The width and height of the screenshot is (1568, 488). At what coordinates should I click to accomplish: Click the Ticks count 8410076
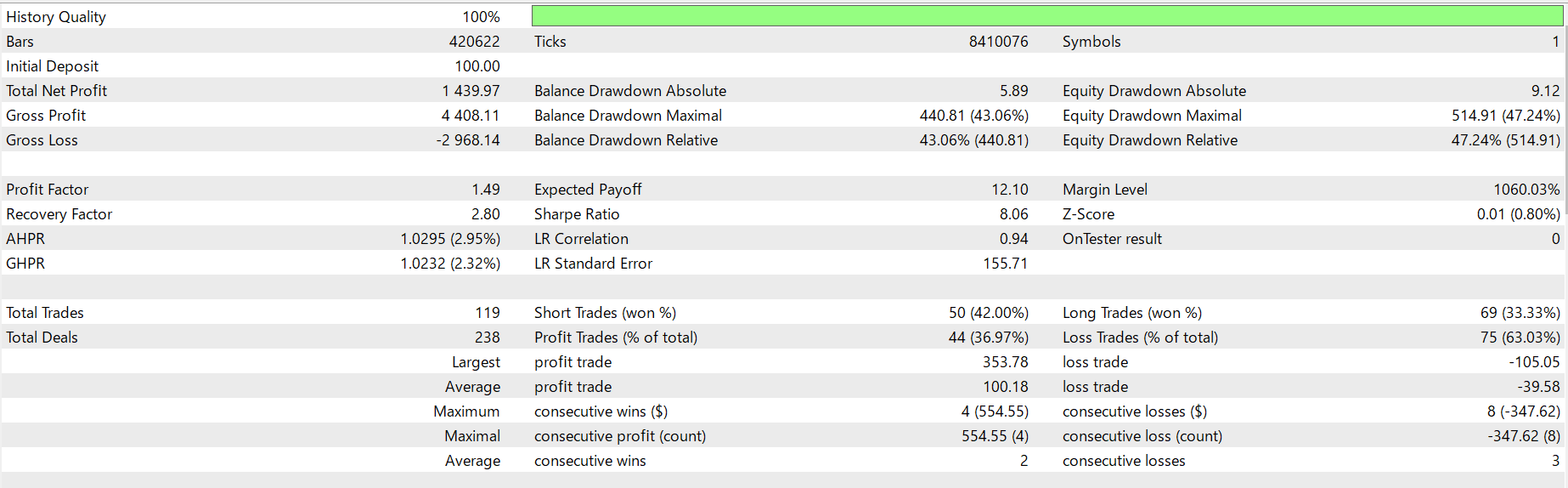(998, 42)
